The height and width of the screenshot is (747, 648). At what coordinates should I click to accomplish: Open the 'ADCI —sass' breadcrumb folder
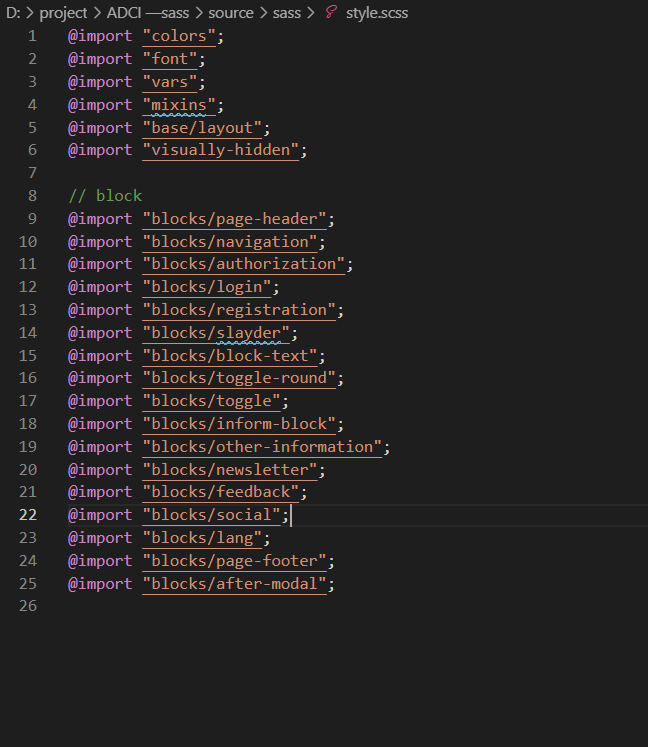pyautogui.click(x=148, y=13)
